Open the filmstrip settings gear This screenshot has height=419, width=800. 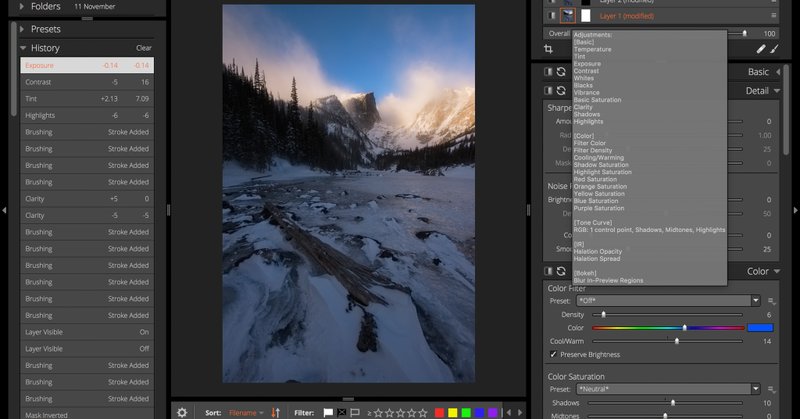(x=182, y=412)
